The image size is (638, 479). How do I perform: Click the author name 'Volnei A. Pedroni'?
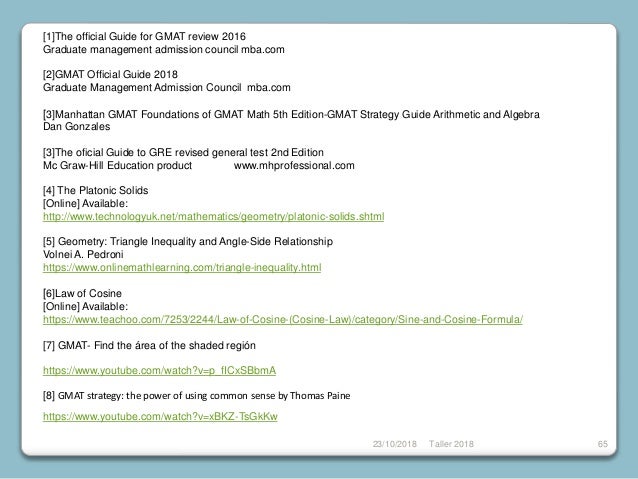(x=83, y=255)
